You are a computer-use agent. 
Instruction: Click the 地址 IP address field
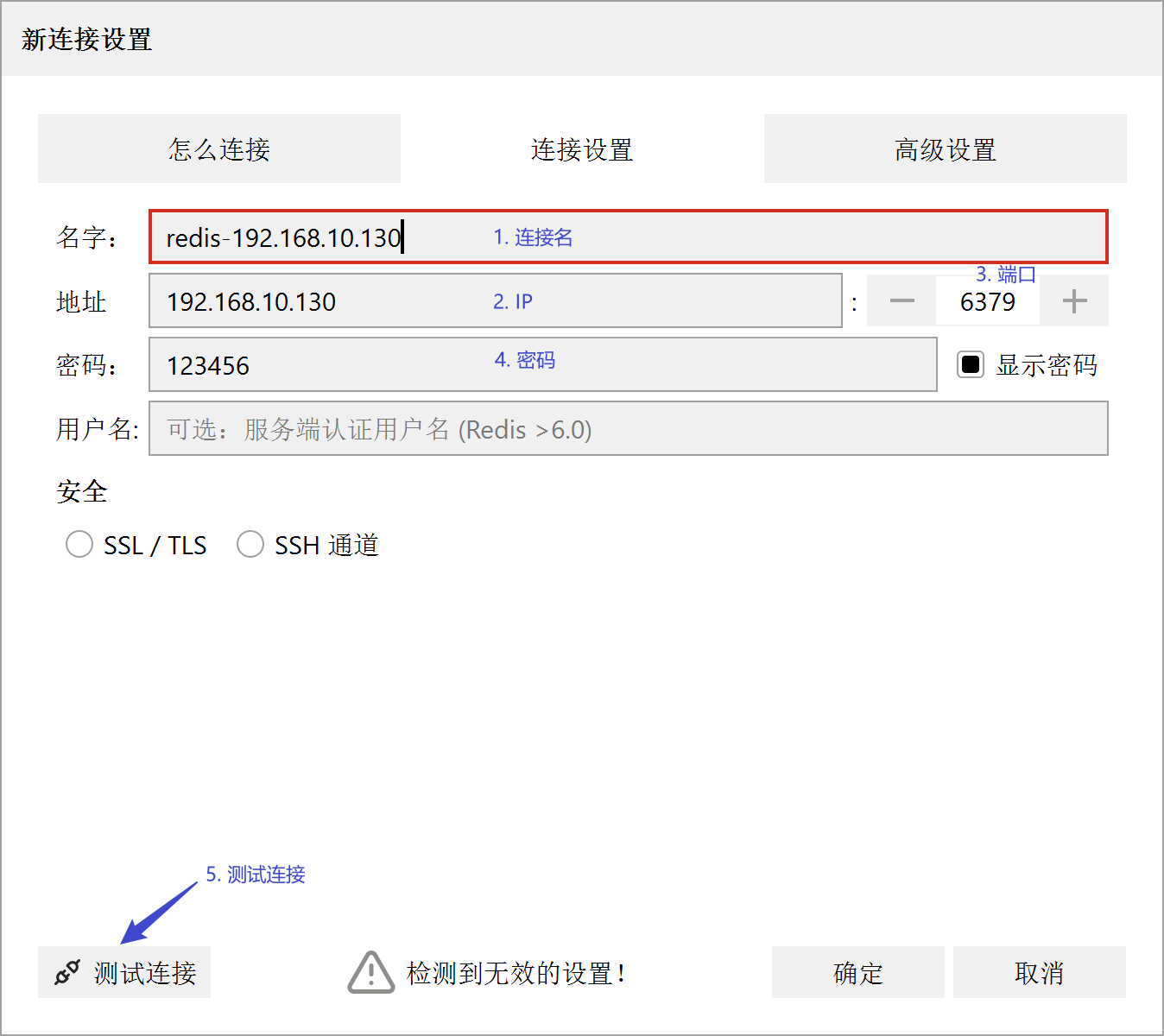pyautogui.click(x=496, y=301)
